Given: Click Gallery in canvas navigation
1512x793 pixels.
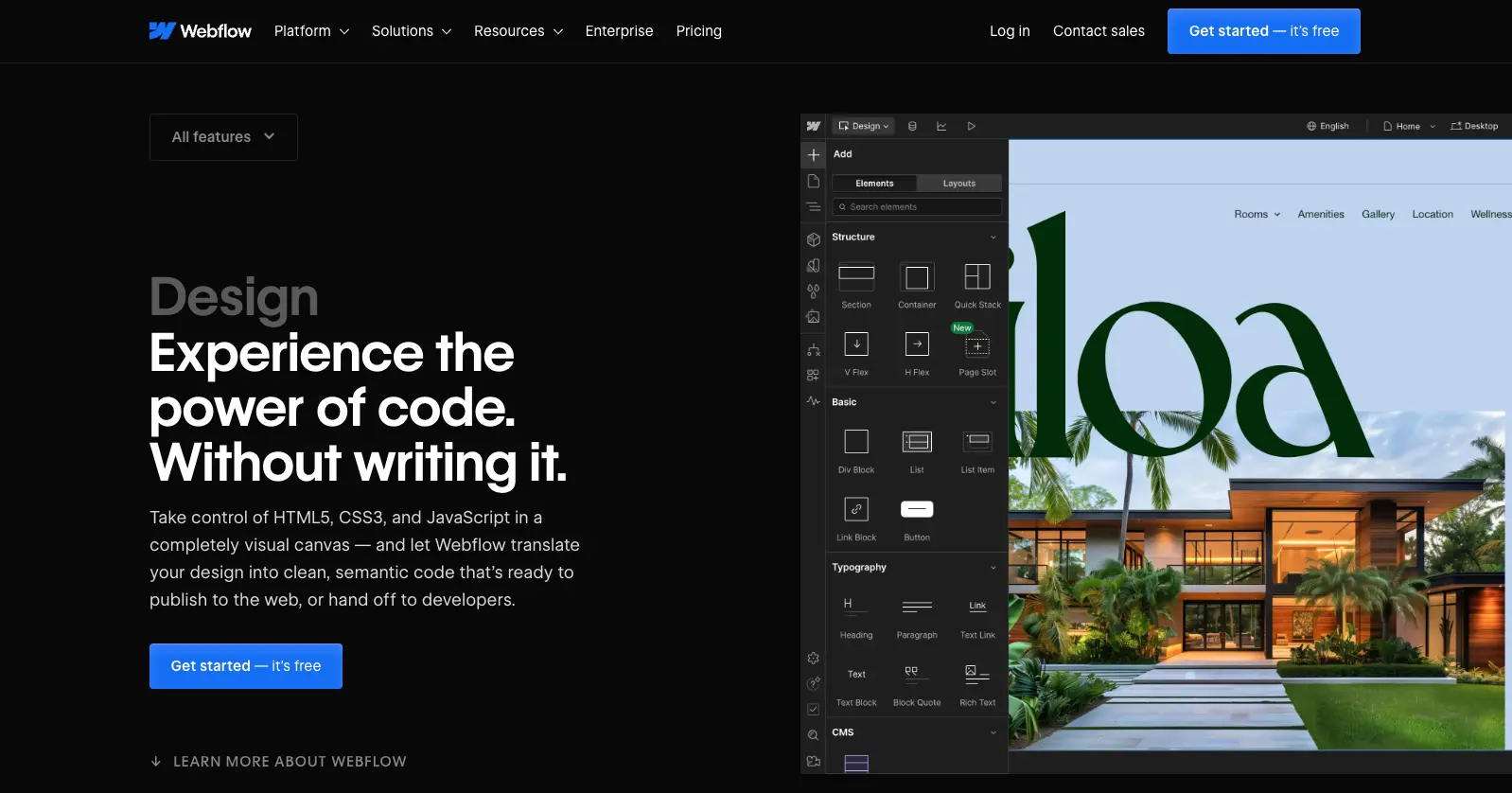Looking at the screenshot, I should [x=1378, y=215].
